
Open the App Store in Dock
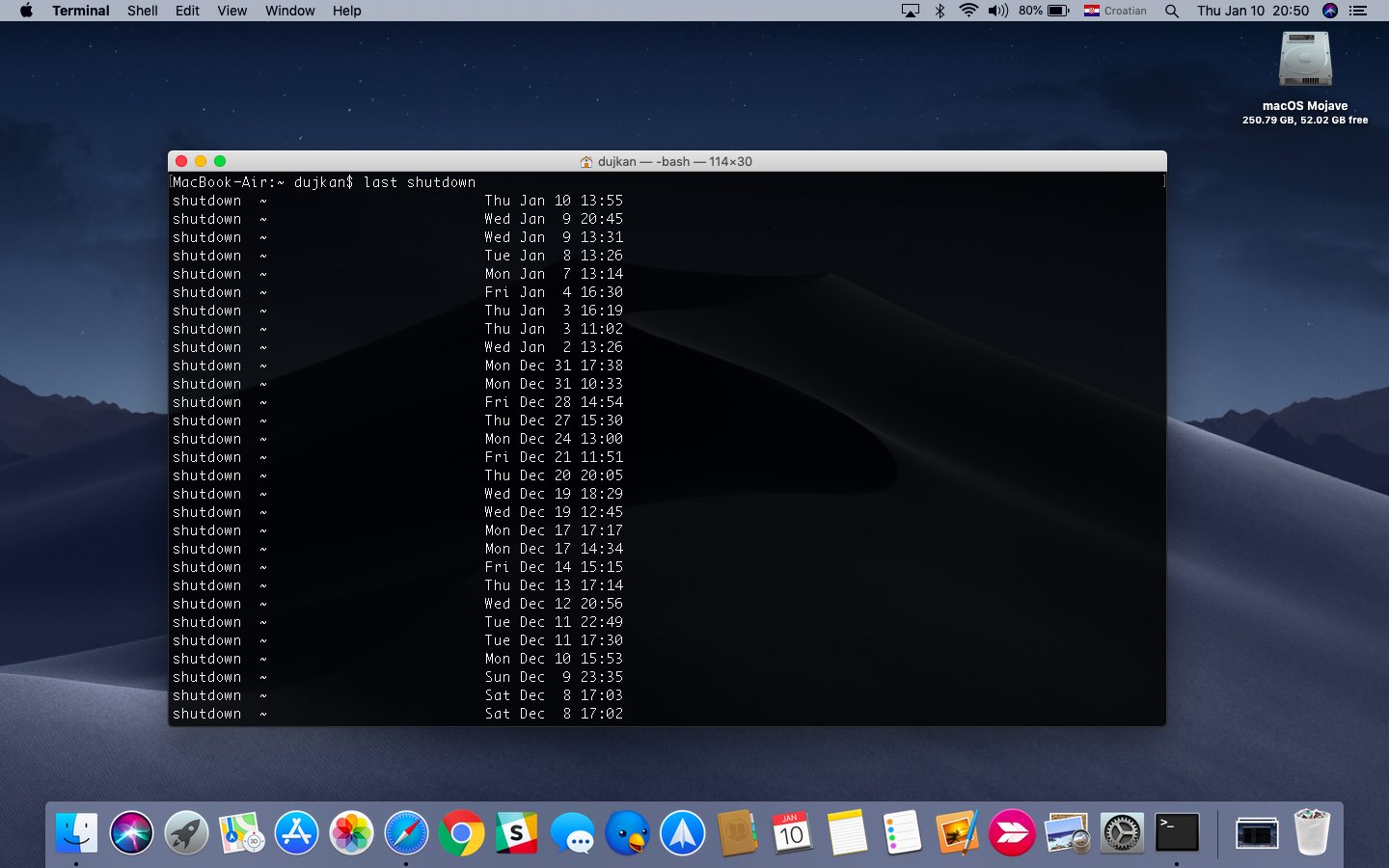(x=296, y=832)
